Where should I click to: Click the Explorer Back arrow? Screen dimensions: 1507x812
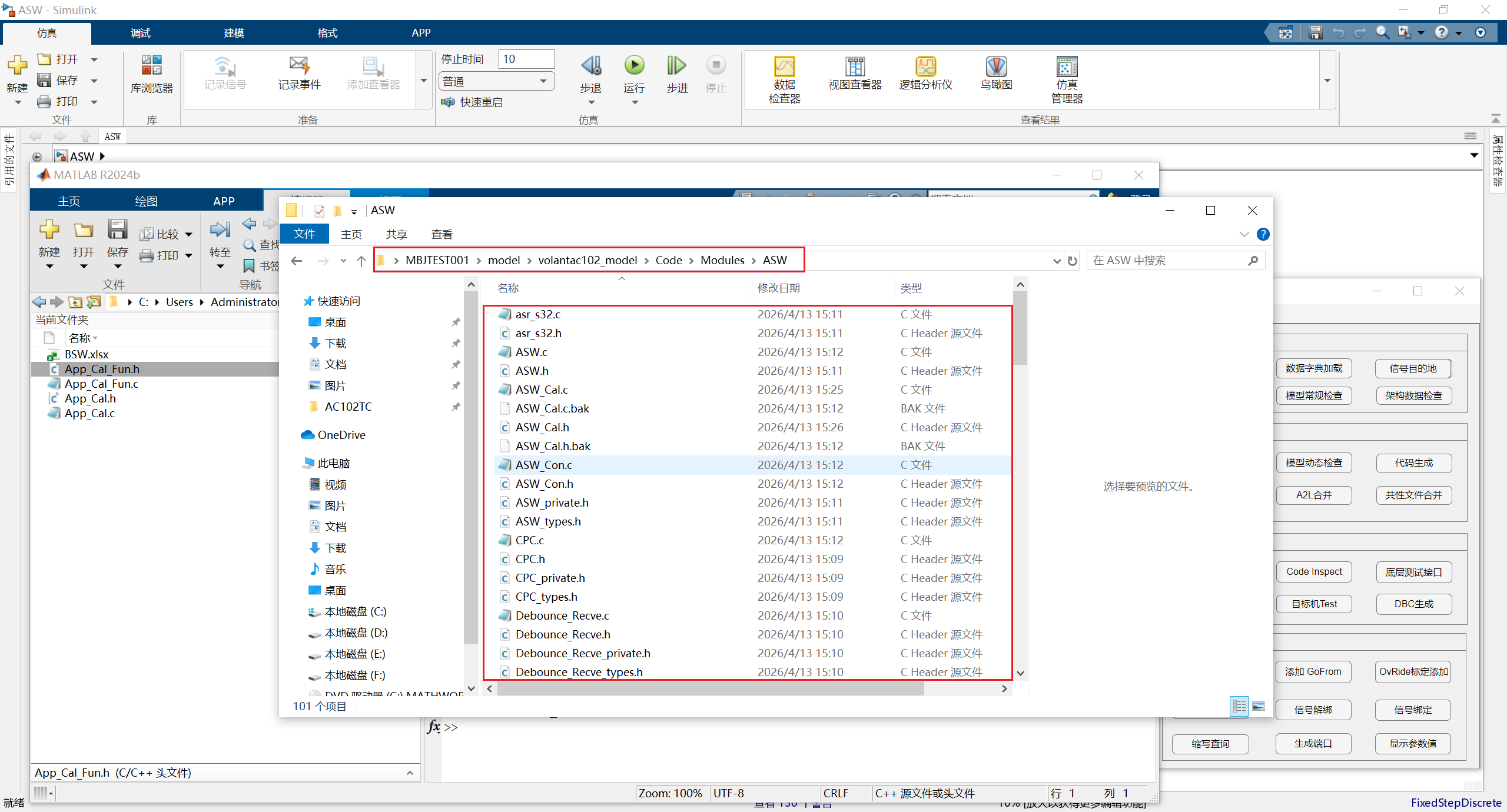click(297, 261)
